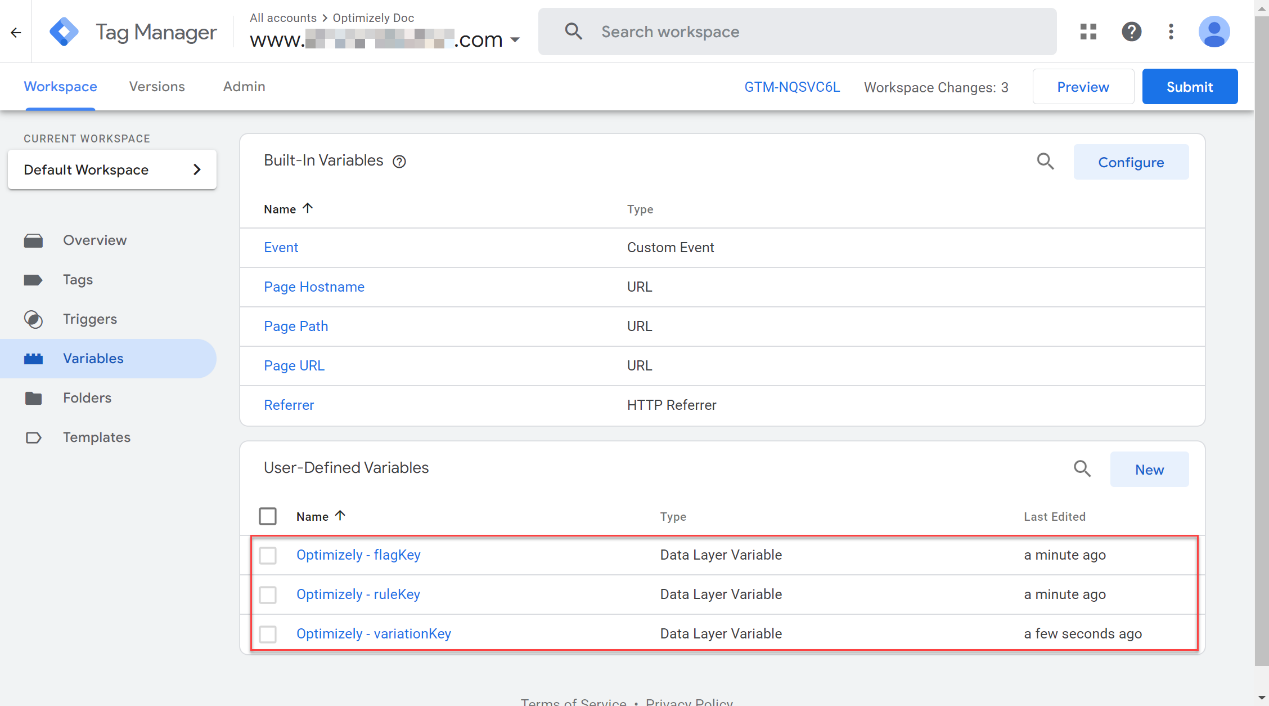Click the Overview briefcase icon
The width and height of the screenshot is (1269, 706).
tap(34, 240)
